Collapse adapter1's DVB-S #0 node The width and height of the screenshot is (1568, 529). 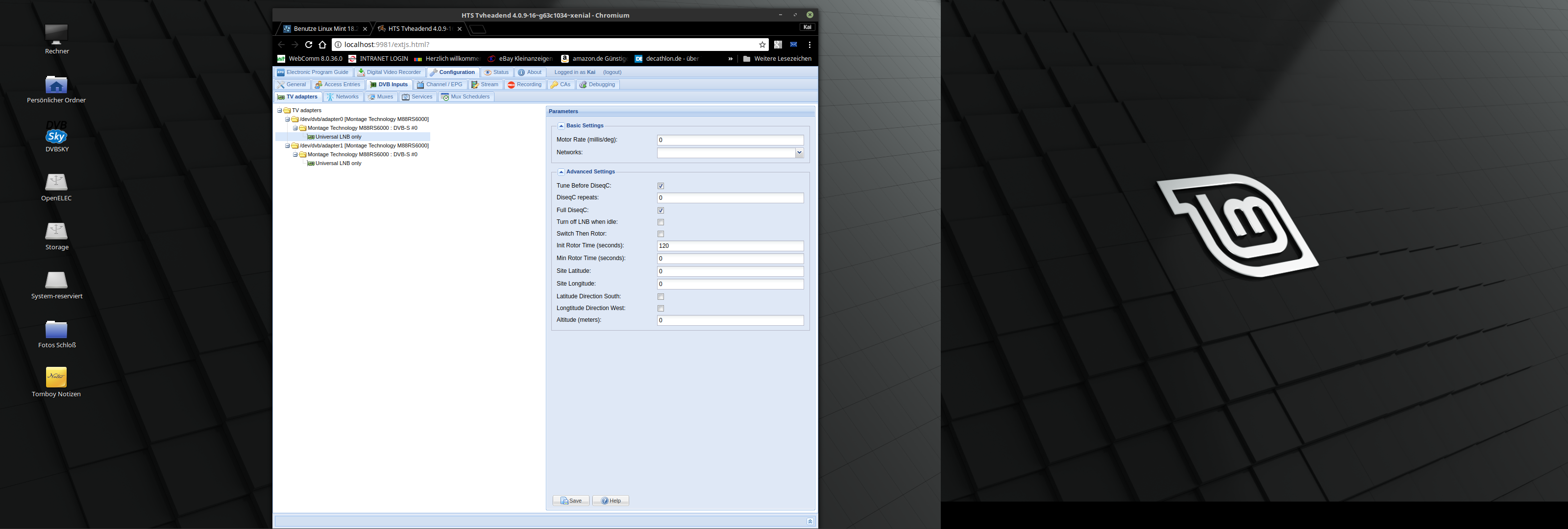point(295,155)
